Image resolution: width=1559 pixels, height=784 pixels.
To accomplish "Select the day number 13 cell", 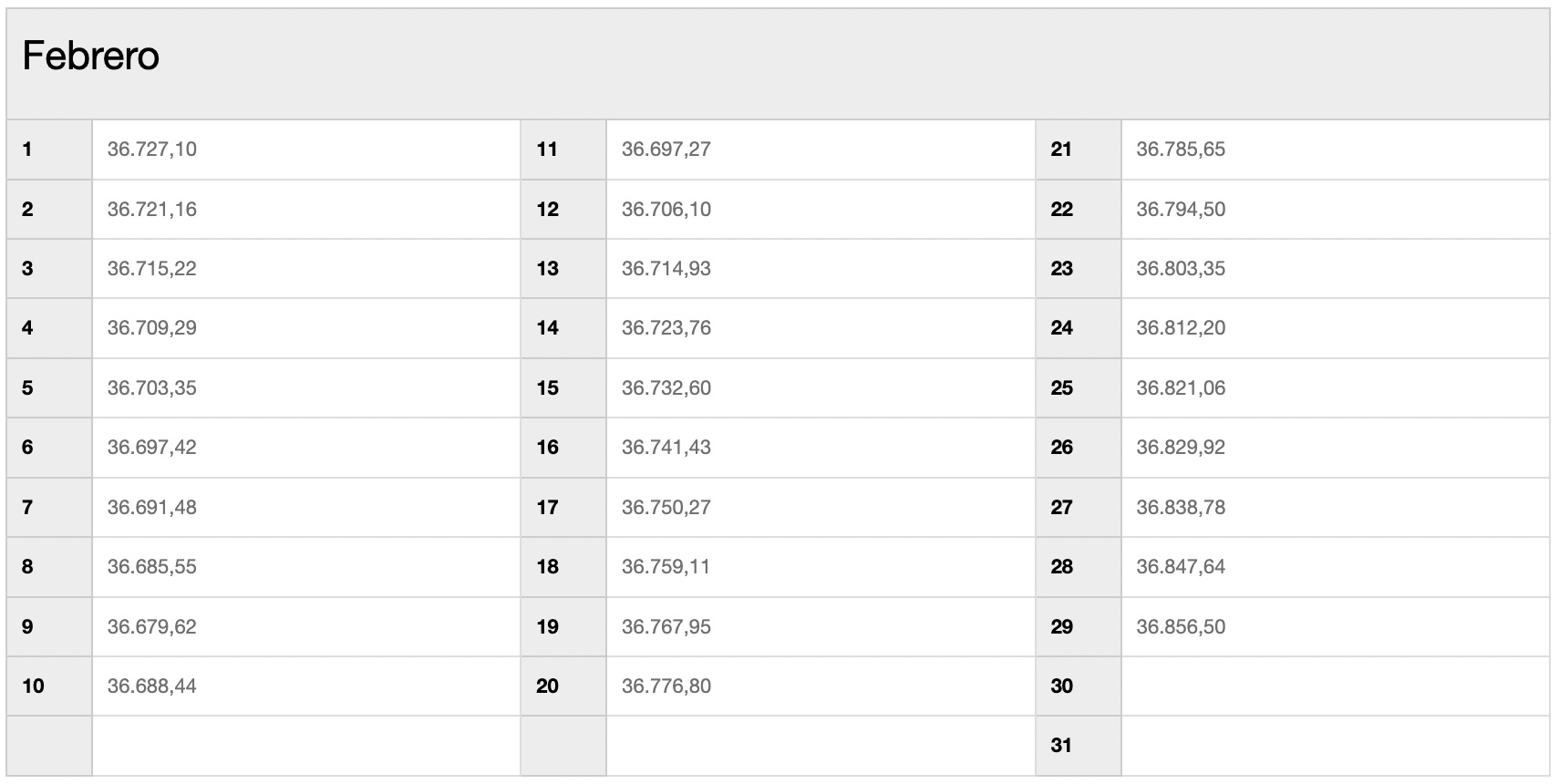I will click(563, 269).
